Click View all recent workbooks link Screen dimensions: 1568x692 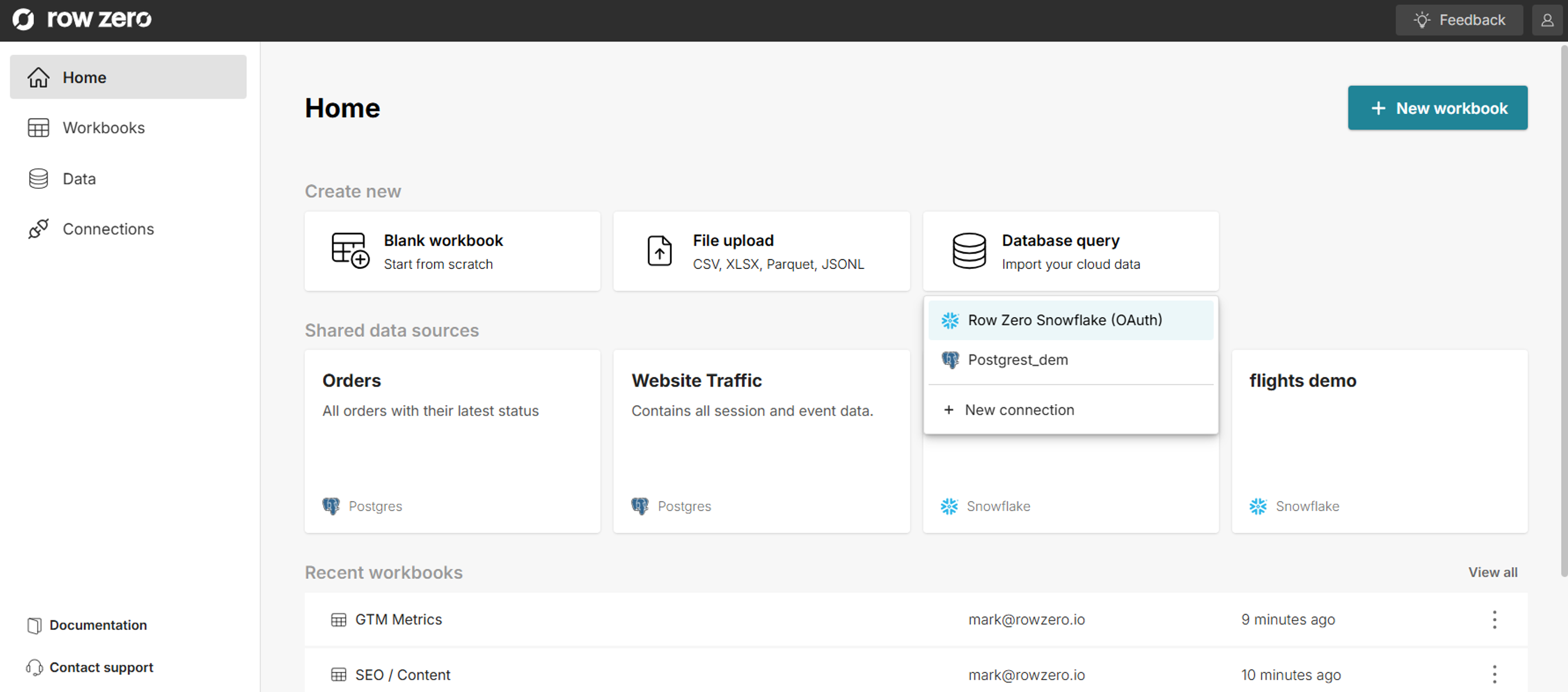(1492, 573)
